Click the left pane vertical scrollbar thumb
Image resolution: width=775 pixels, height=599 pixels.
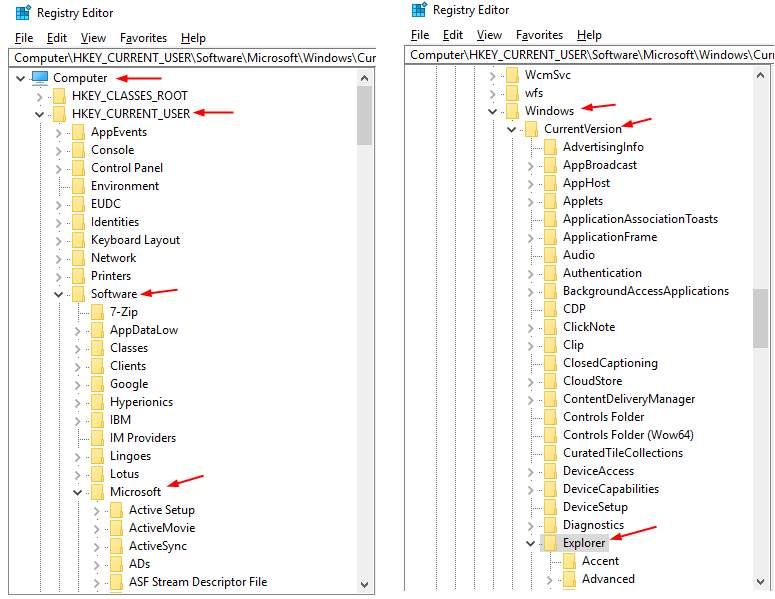coord(364,115)
